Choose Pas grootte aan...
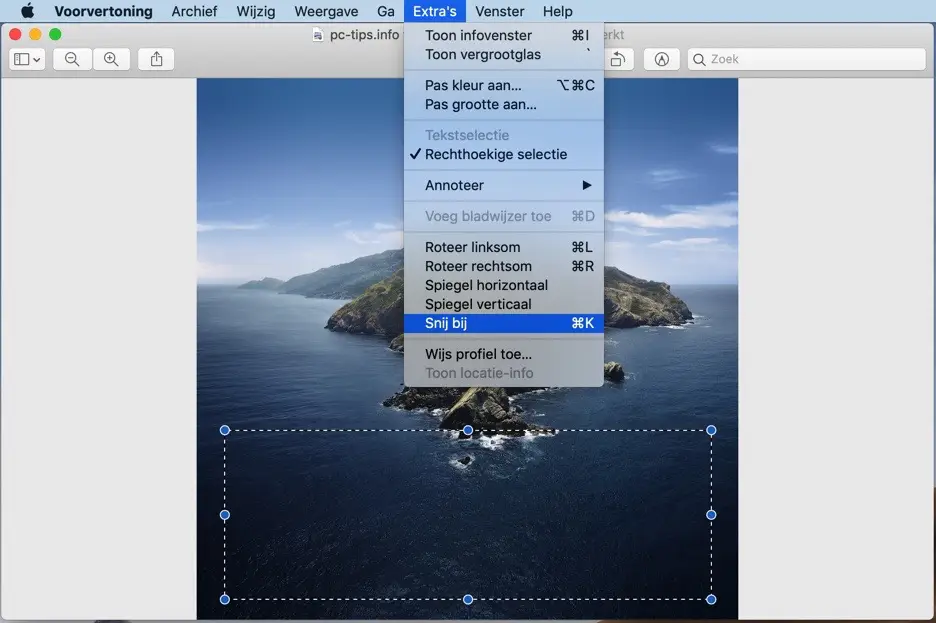 (504, 104)
